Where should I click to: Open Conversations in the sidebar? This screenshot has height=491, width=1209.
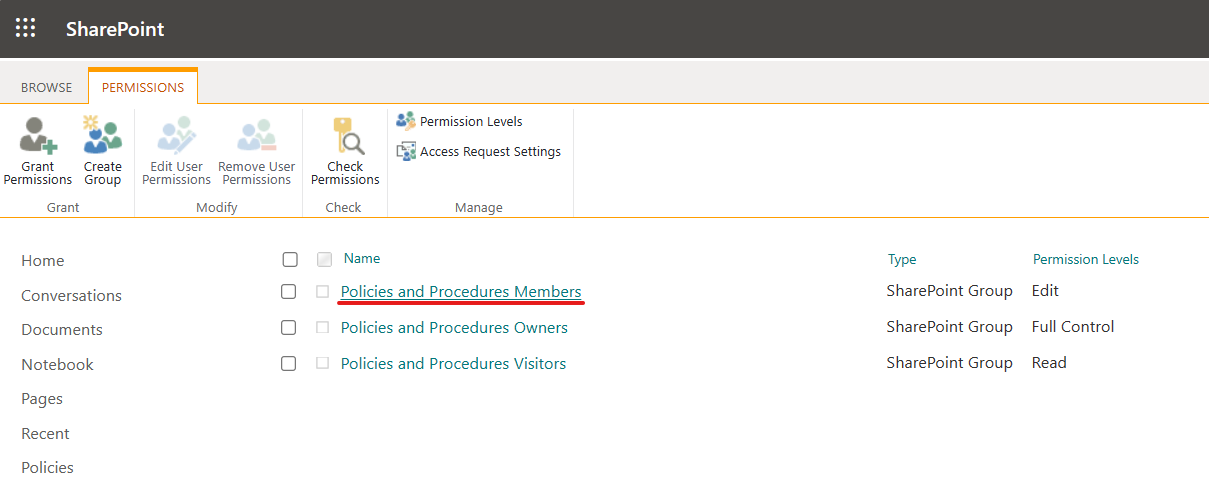tap(72, 296)
